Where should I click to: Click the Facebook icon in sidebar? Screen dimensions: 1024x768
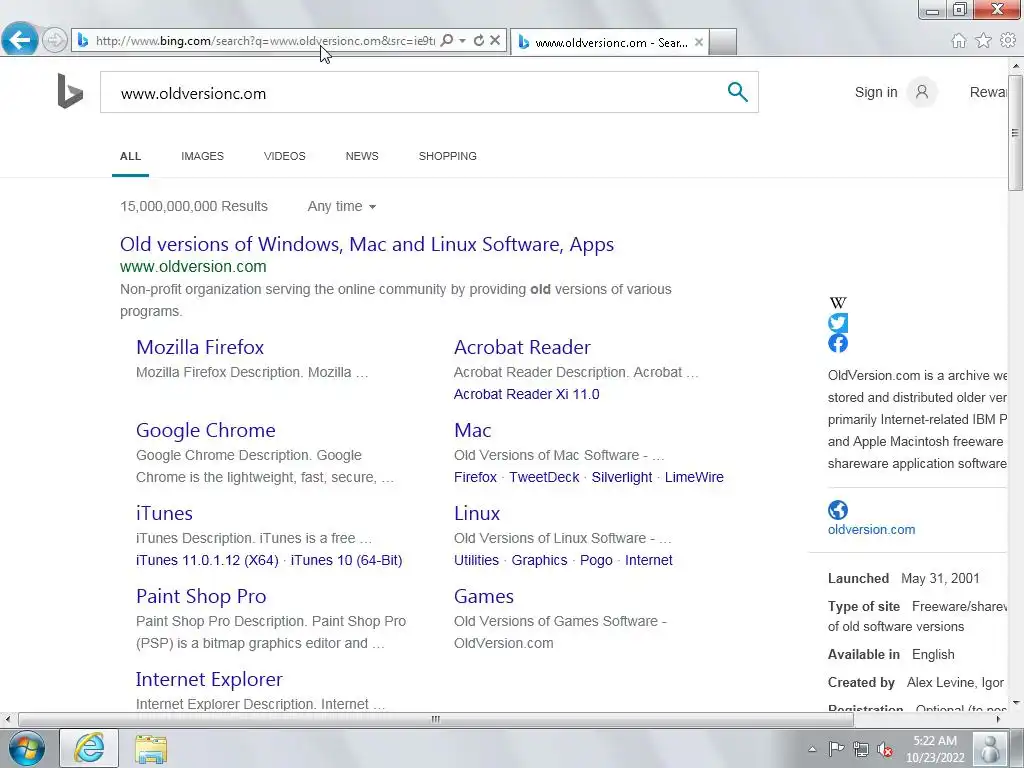(x=838, y=344)
